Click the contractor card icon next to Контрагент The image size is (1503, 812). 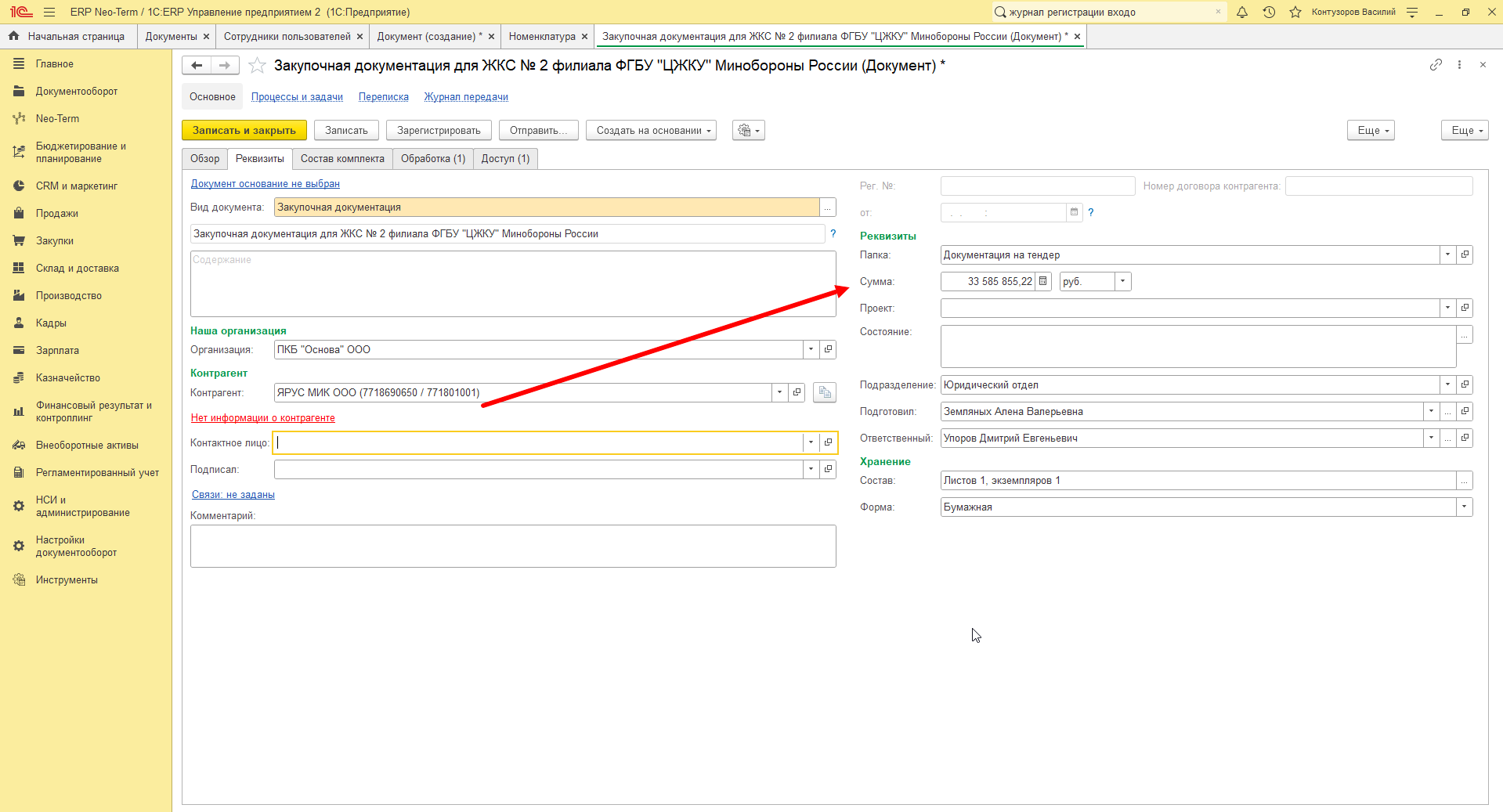tap(824, 392)
